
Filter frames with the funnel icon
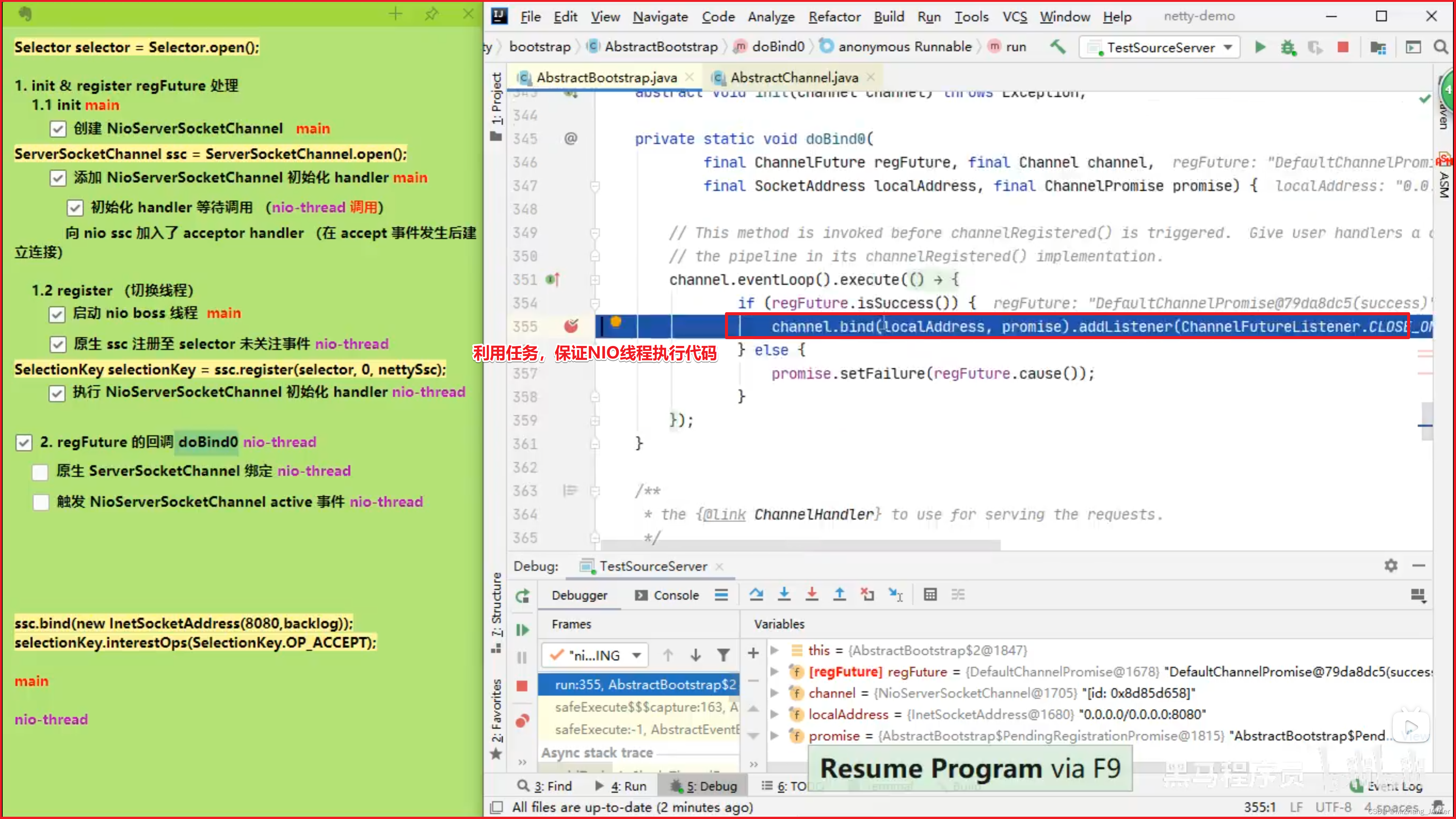point(723,655)
